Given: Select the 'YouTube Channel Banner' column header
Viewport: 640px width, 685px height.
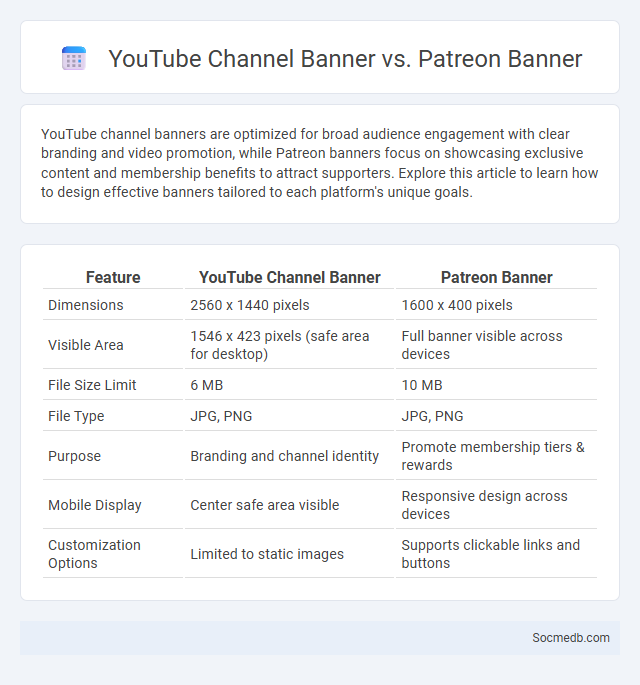Looking at the screenshot, I should (x=290, y=277).
